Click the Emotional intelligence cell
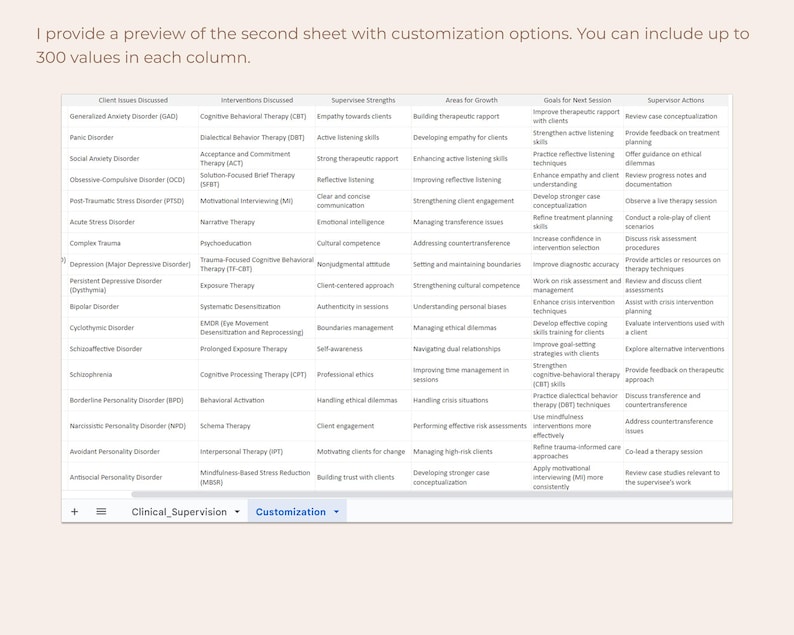 tap(363, 222)
